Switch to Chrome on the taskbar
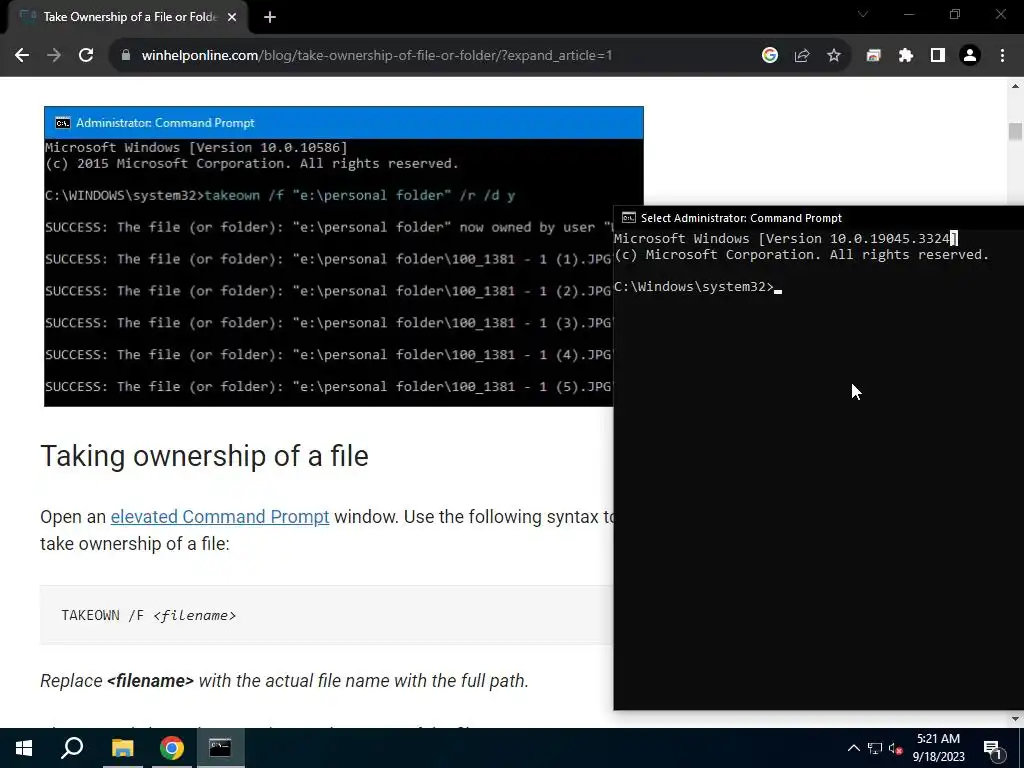Image resolution: width=1024 pixels, height=768 pixels. click(x=171, y=748)
